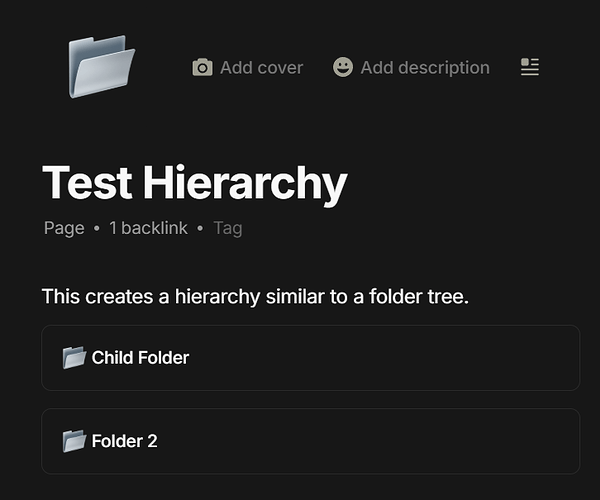Click the hierarchy description paragraph text
600x500 pixels.
click(255, 296)
